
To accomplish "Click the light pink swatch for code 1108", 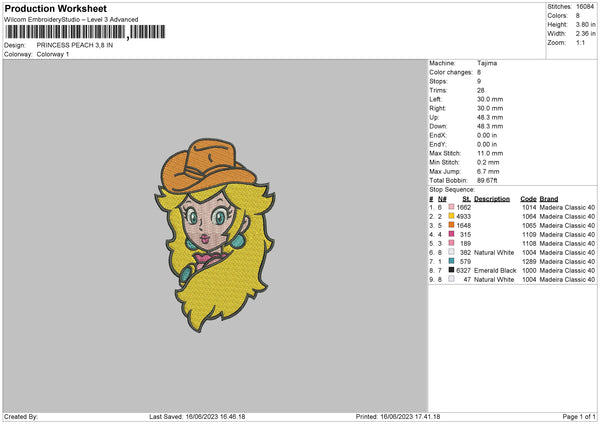I will tap(451, 243).
